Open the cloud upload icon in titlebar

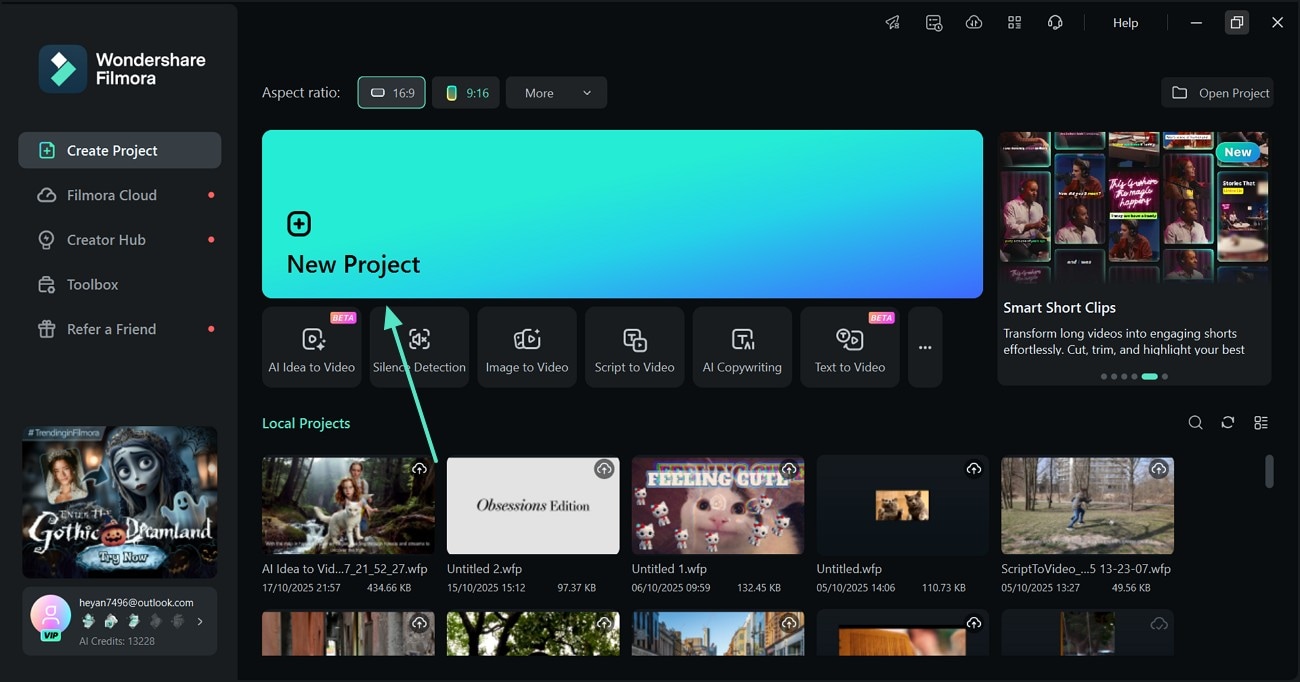click(974, 22)
